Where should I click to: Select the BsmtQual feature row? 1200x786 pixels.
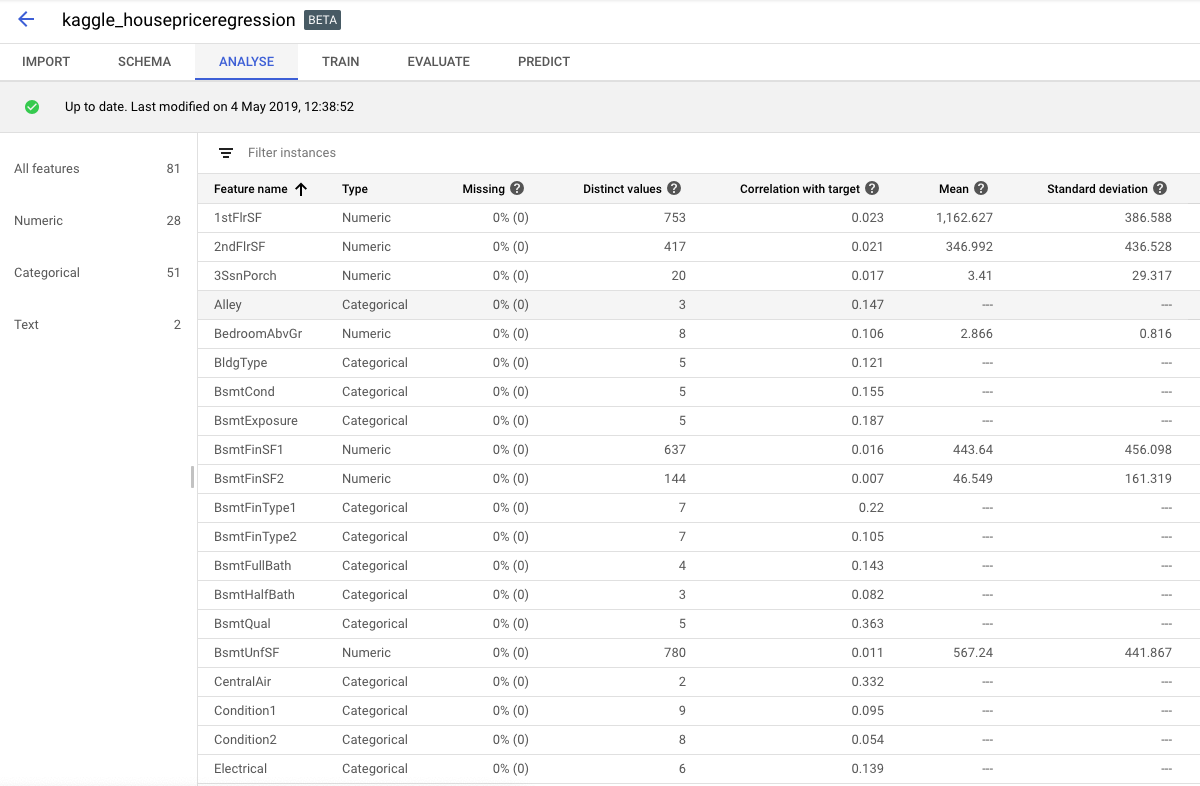pyautogui.click(x=699, y=624)
